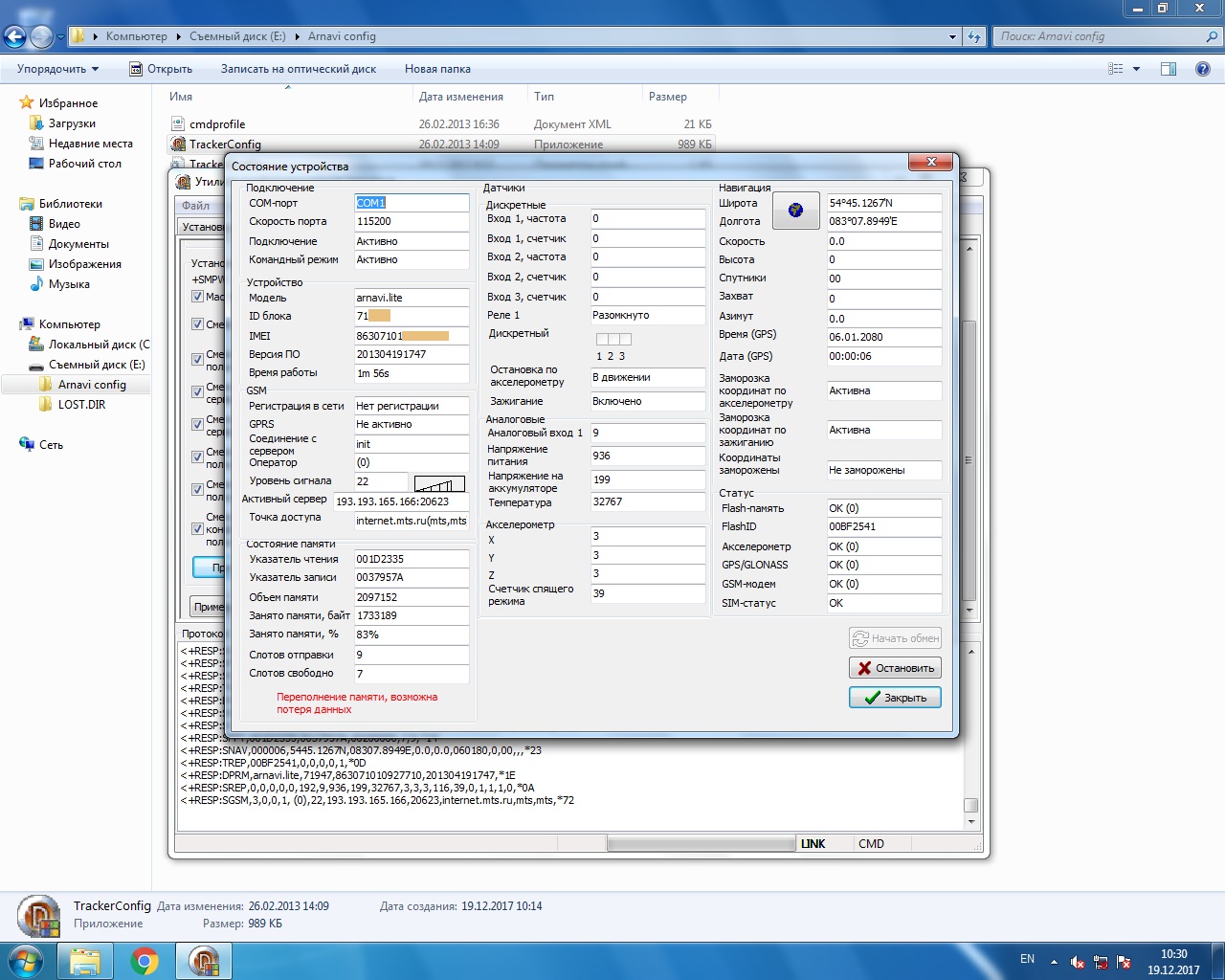Click the Explorer help question mark icon

1203,69
